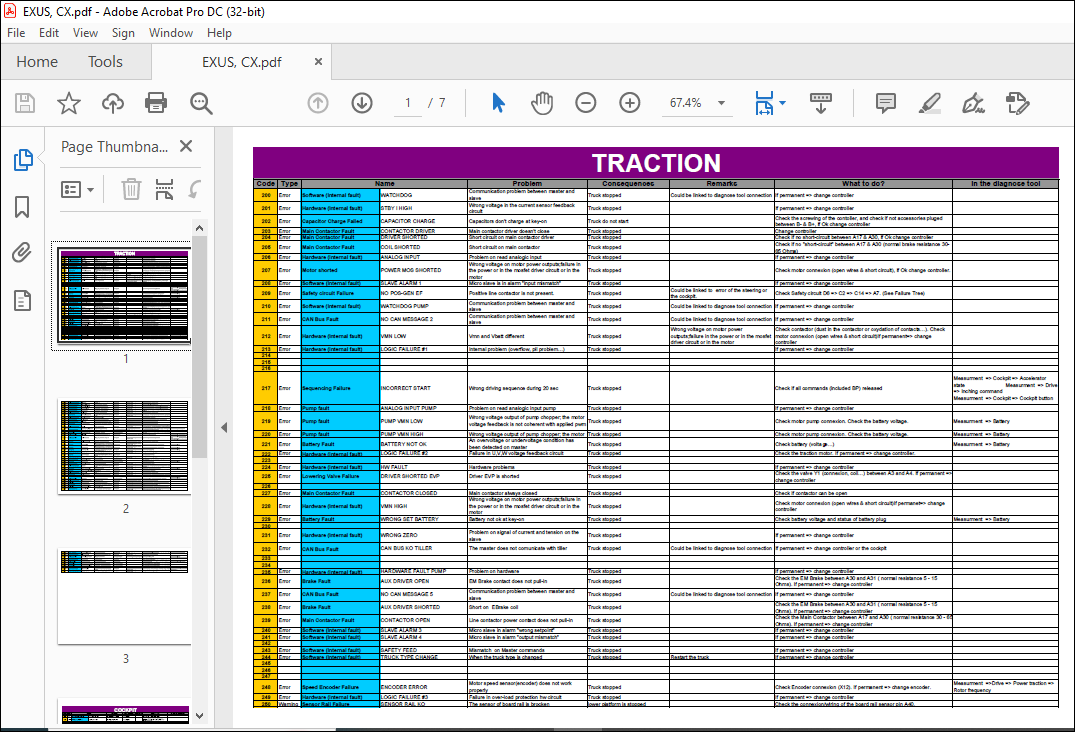1075x732 pixels.
Task: Click the 'What to do?' column header
Action: pyautogui.click(x=863, y=184)
